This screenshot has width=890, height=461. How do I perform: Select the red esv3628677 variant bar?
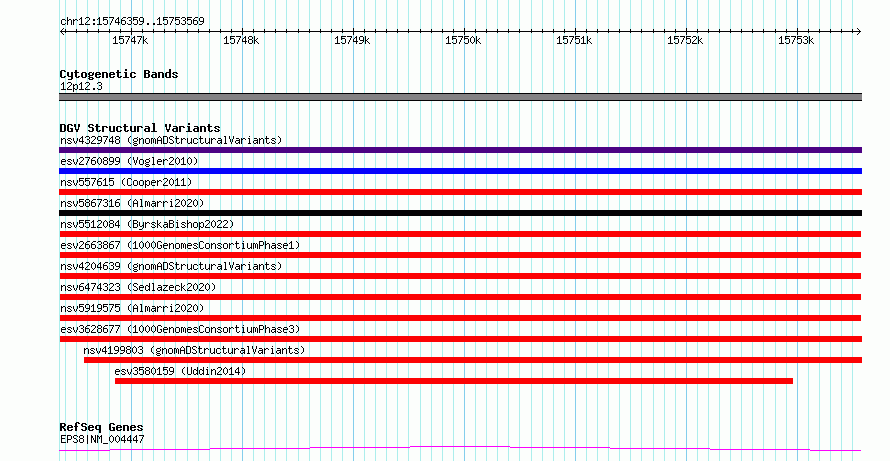coord(460,339)
